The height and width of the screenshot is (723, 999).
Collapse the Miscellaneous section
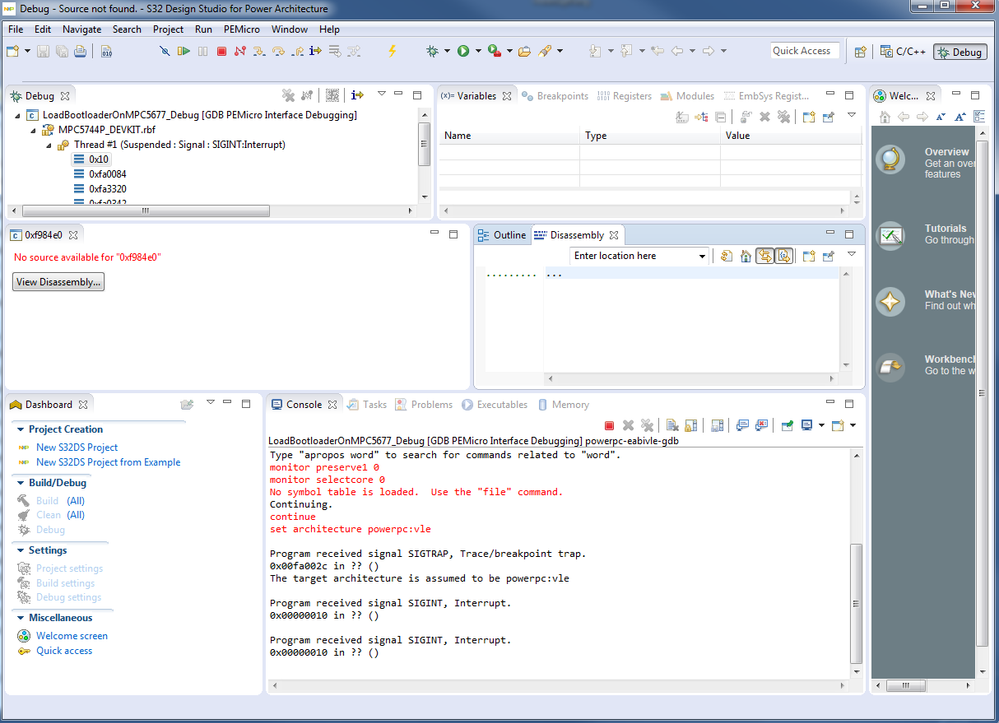coord(20,618)
